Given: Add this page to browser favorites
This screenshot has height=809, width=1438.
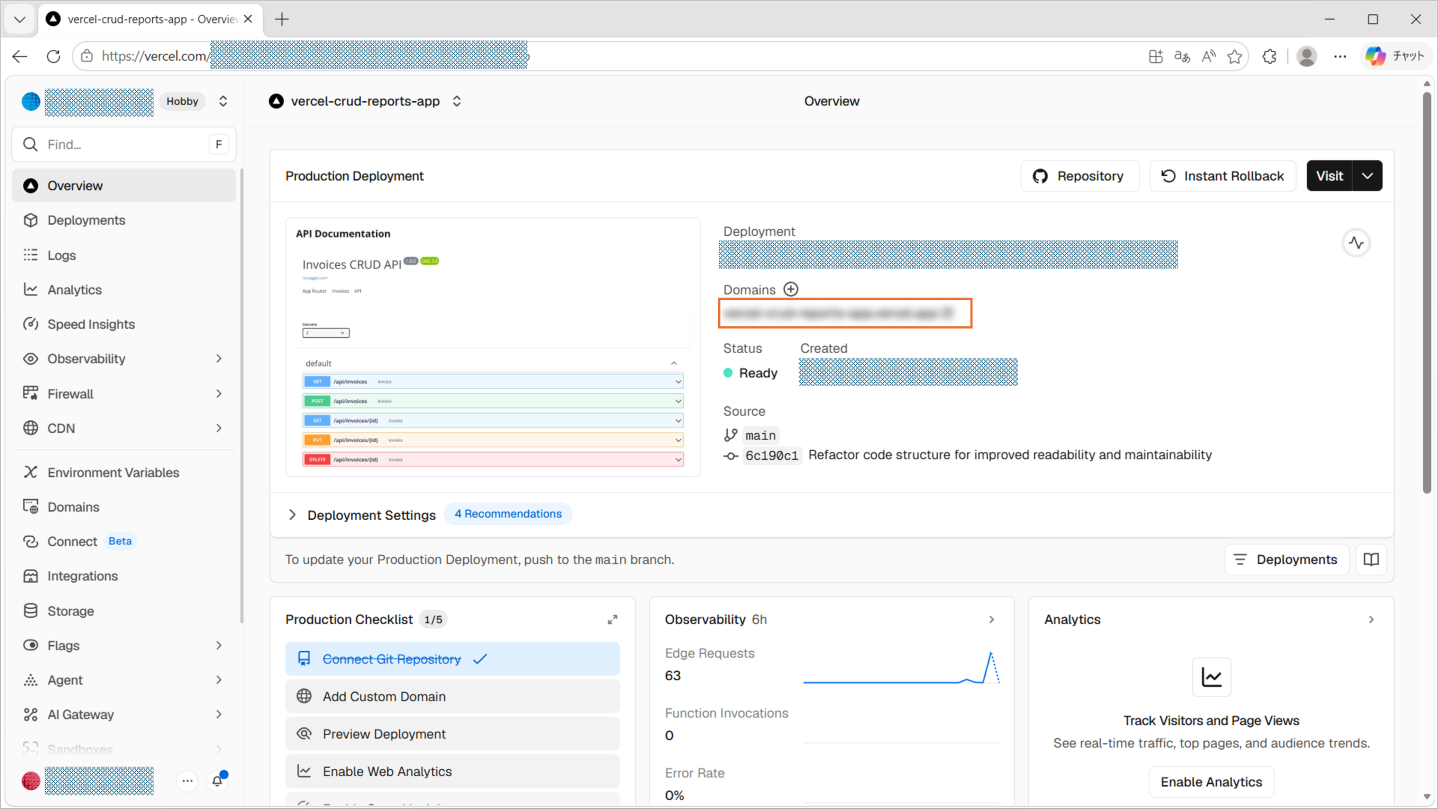Looking at the screenshot, I should (1235, 57).
